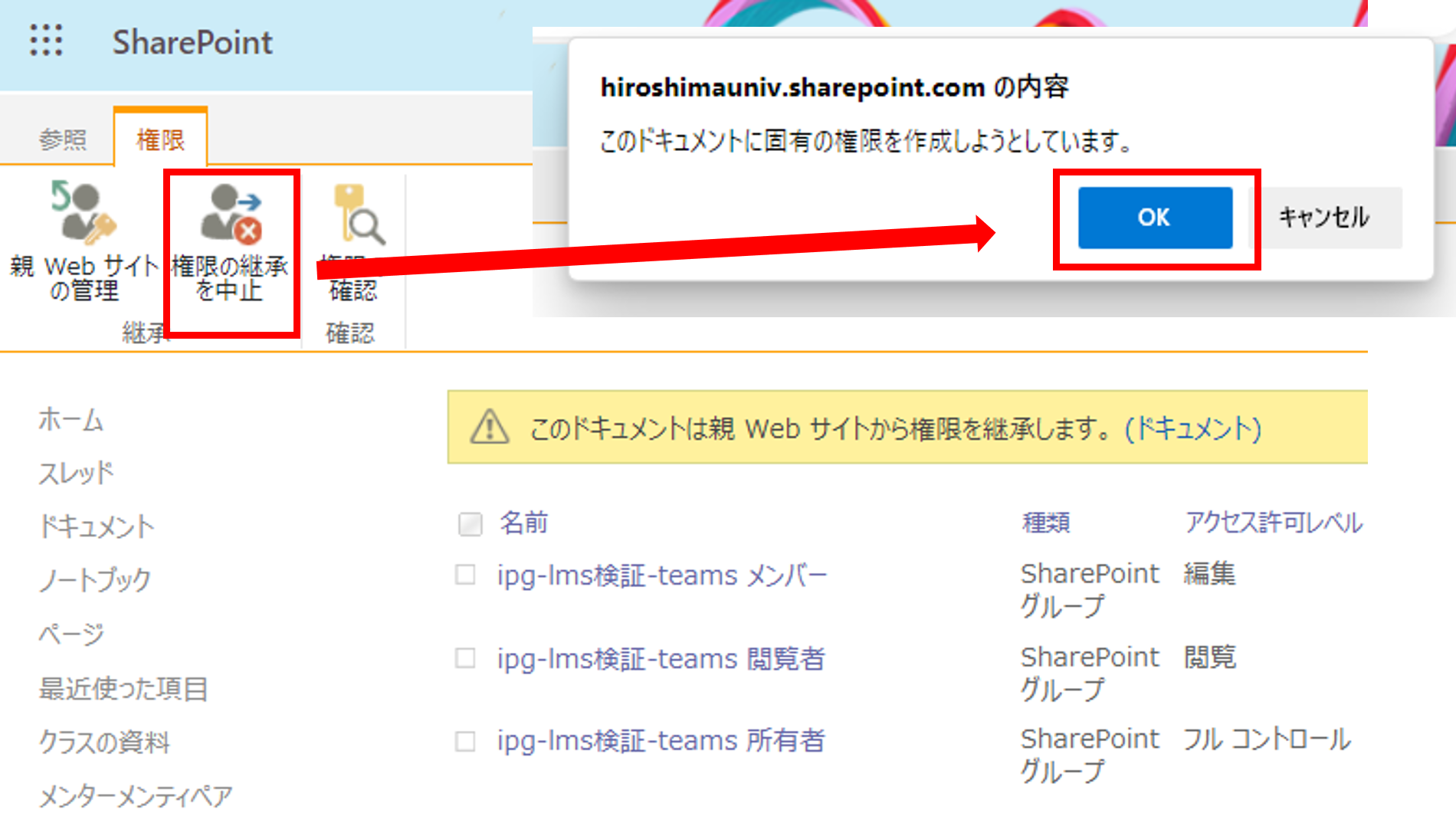Click SharePoint グループ type in 所有者 row

coord(1090,755)
